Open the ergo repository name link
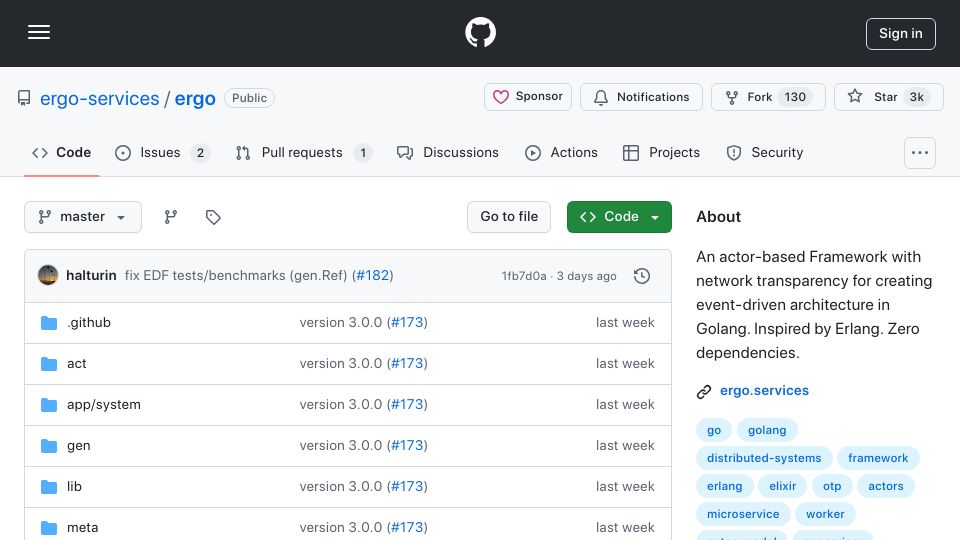This screenshot has width=960, height=540. (x=195, y=99)
